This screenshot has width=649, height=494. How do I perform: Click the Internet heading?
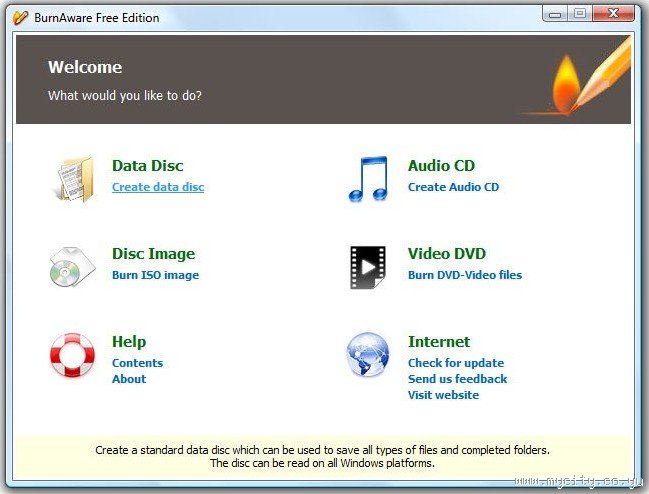pyautogui.click(x=439, y=342)
